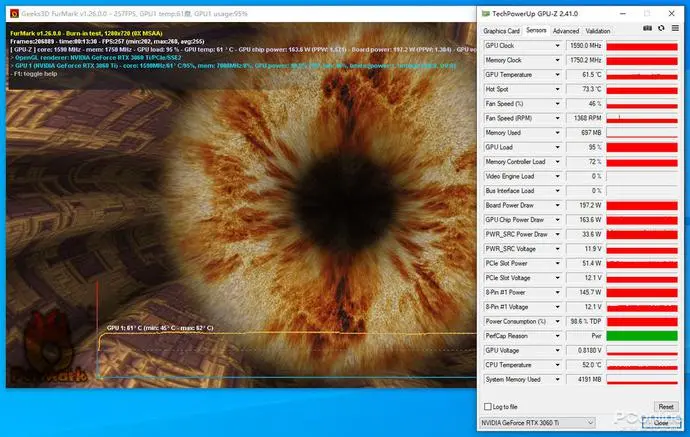Click the Board Power Draw history graph
This screenshot has height=437, width=690.
(x=642, y=206)
